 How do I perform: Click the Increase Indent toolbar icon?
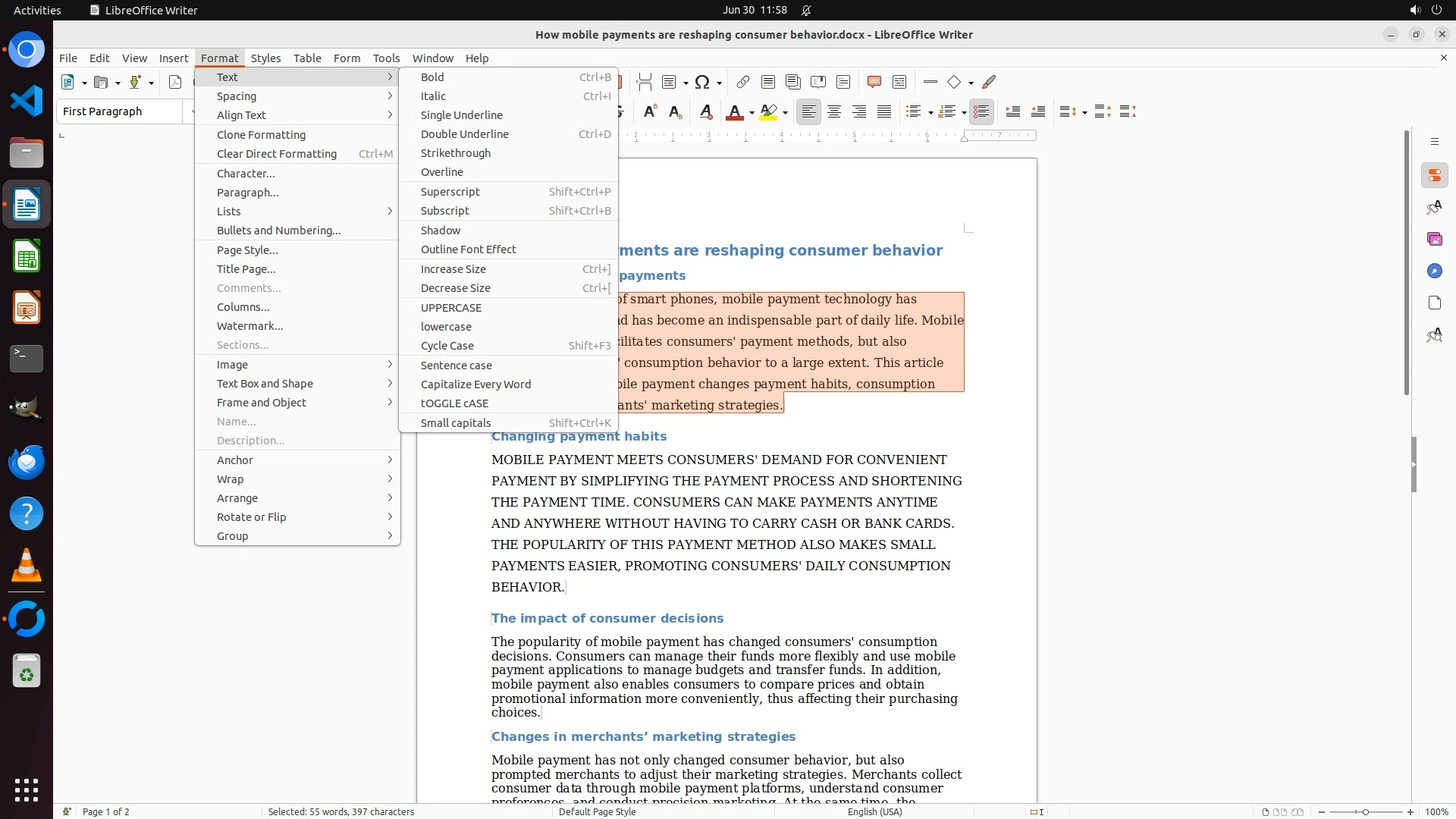1012,112
